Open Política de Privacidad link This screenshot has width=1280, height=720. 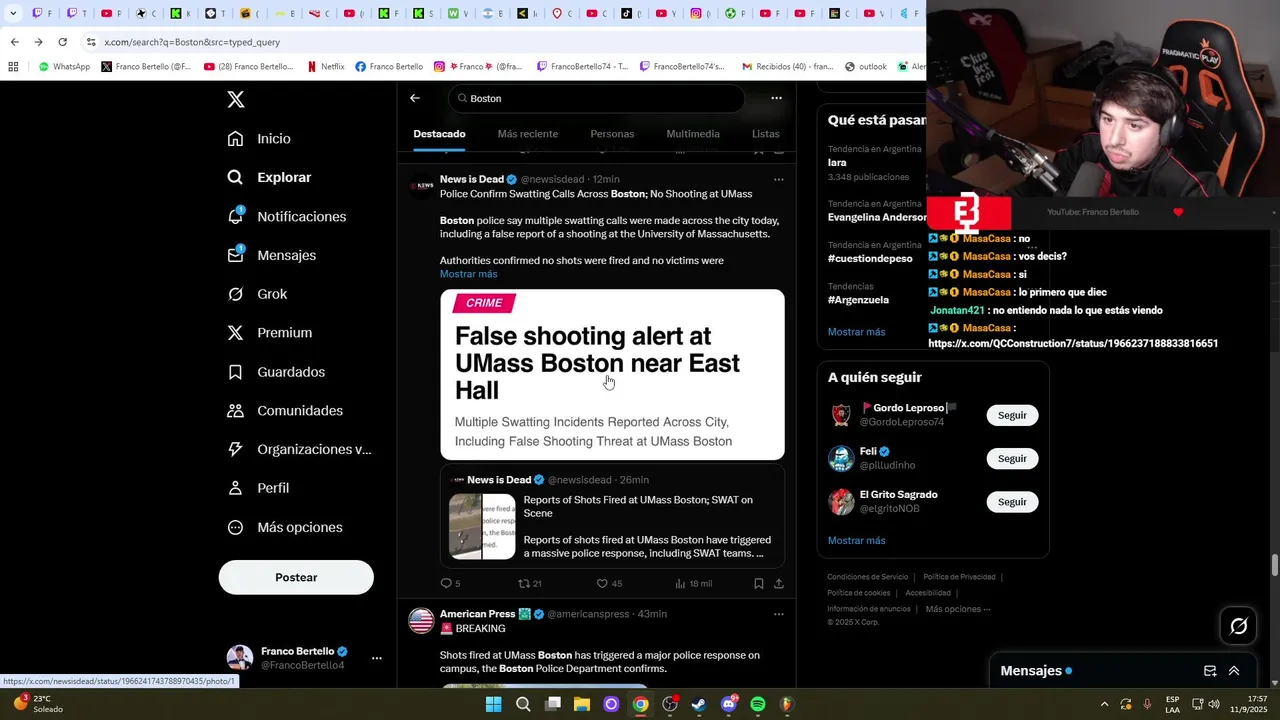tap(959, 577)
